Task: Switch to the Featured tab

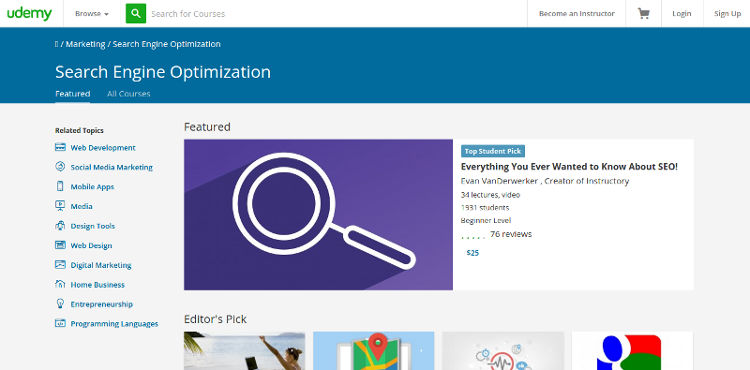Action: click(x=73, y=94)
